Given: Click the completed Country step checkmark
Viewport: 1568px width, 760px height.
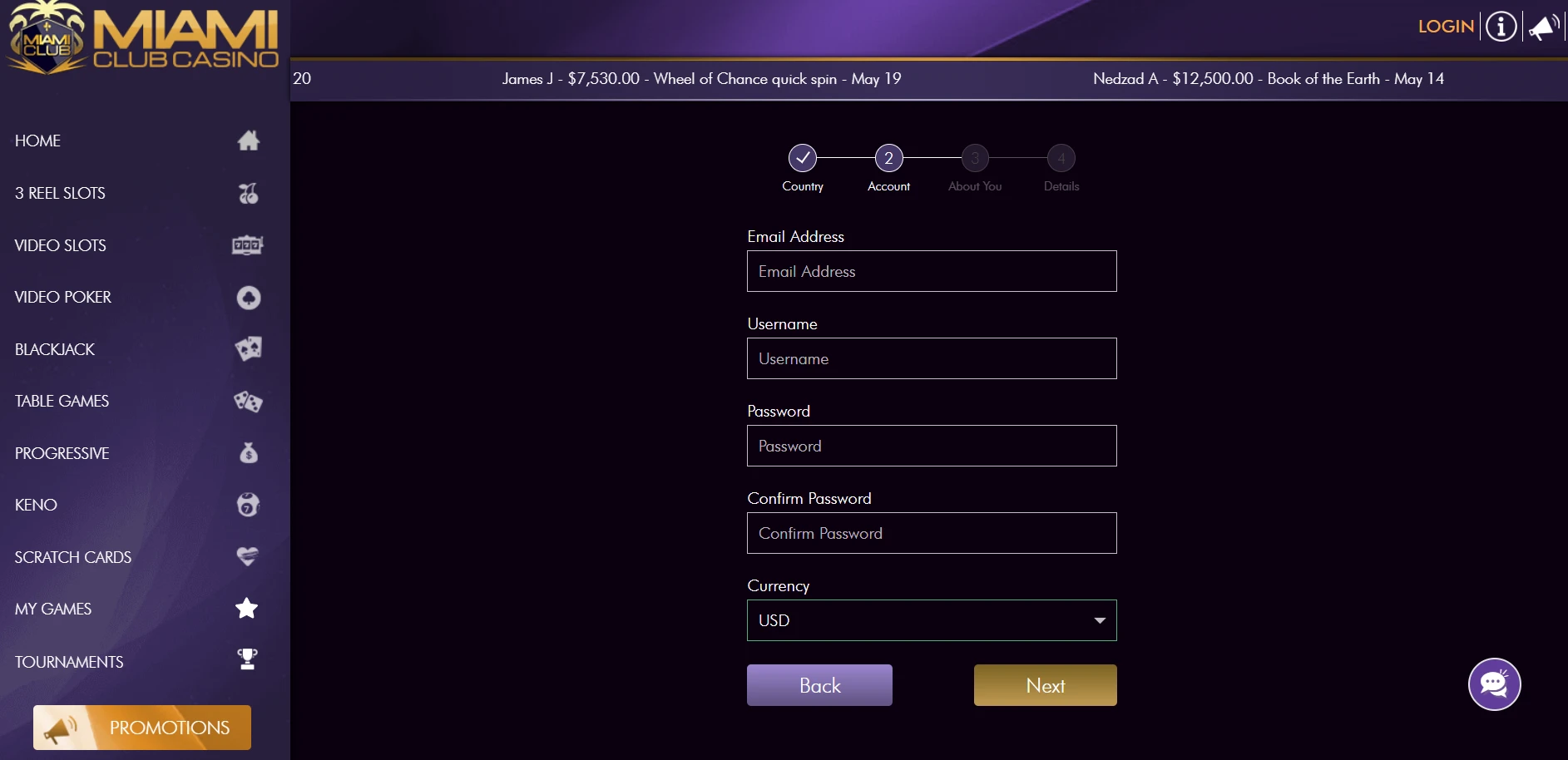Looking at the screenshot, I should tap(803, 158).
